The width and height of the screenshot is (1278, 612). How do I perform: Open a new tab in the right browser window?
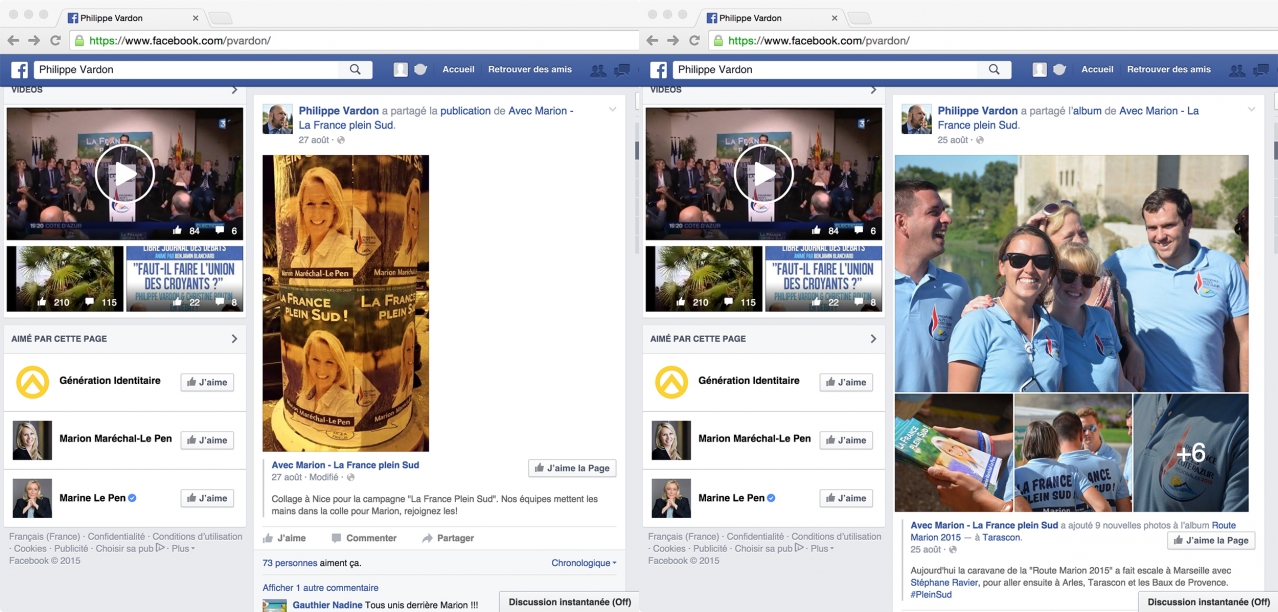pyautogui.click(x=859, y=18)
